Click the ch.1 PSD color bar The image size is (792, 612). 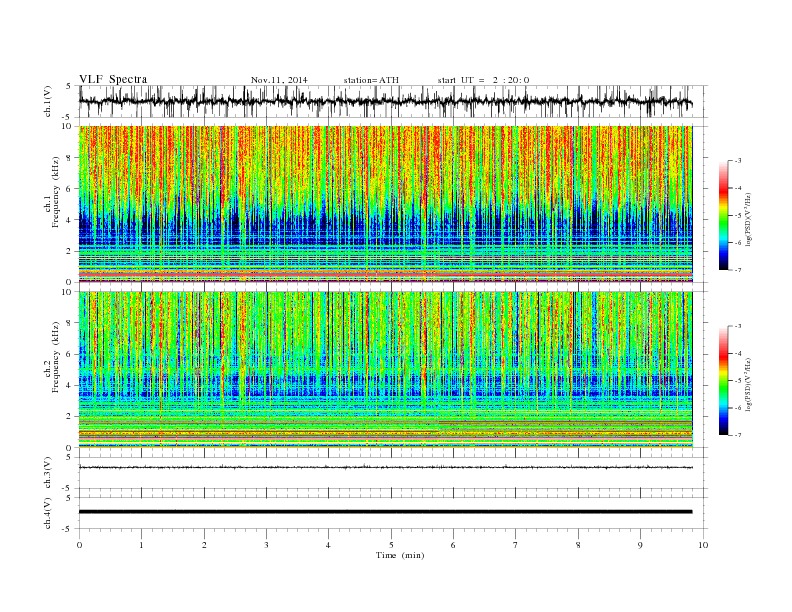click(723, 216)
